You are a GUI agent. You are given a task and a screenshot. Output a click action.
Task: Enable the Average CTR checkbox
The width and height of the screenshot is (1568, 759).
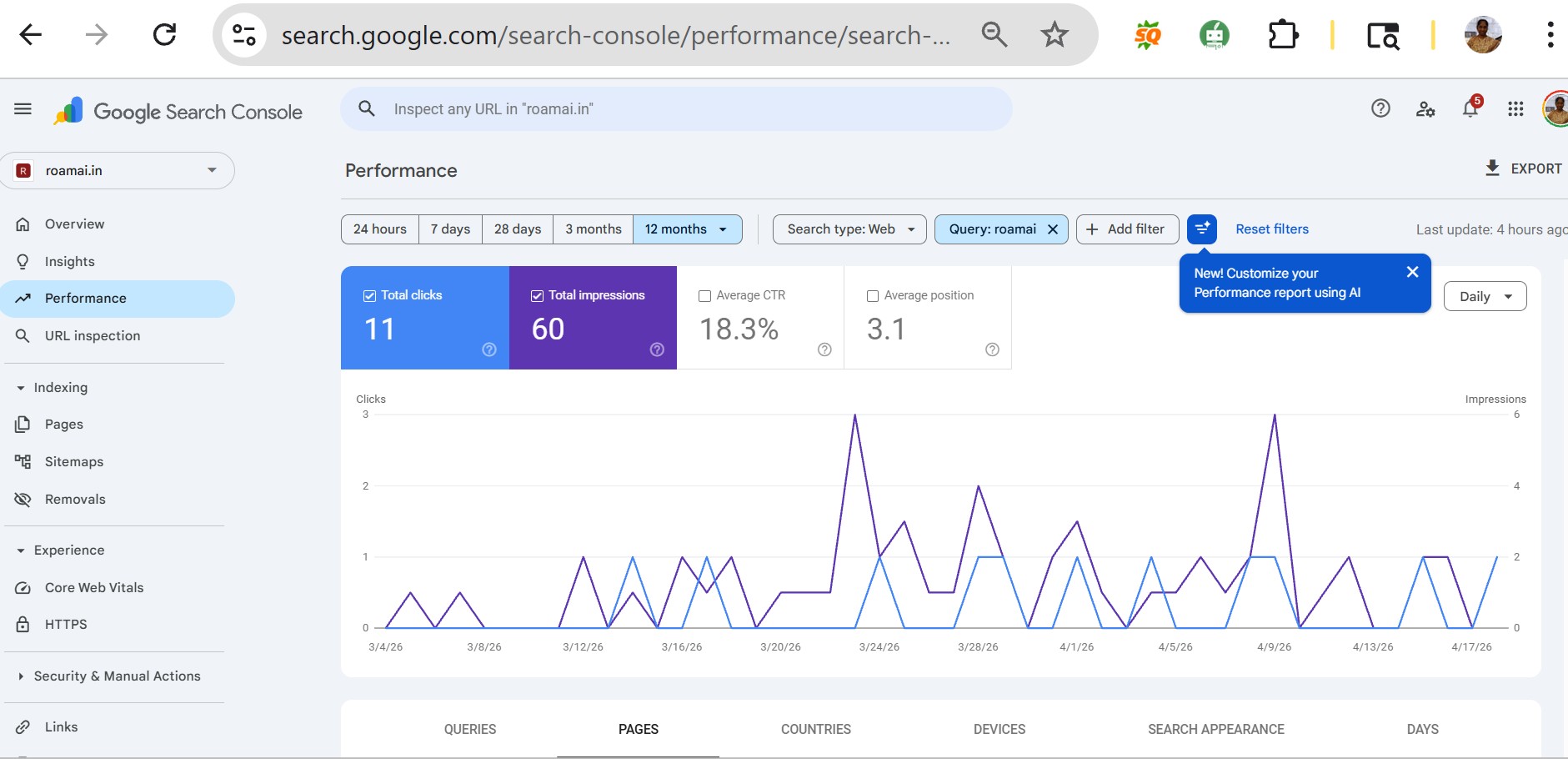pyautogui.click(x=704, y=296)
